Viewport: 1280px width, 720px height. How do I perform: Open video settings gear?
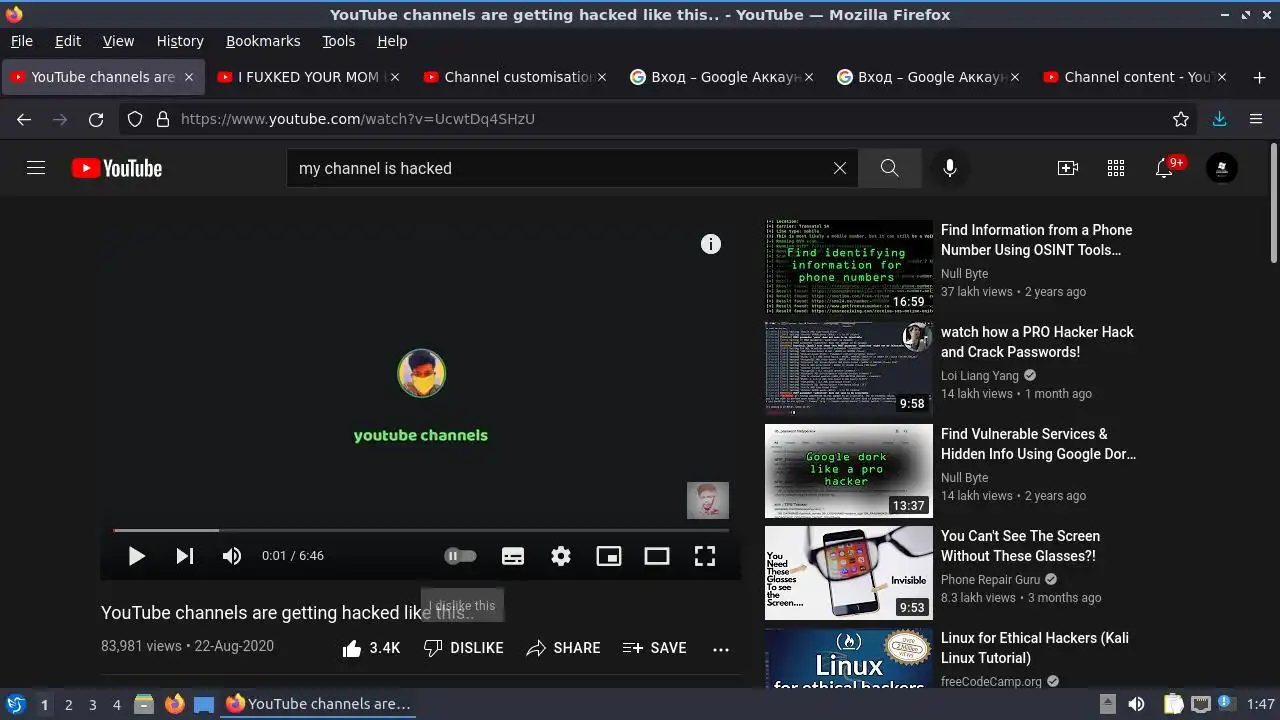561,556
